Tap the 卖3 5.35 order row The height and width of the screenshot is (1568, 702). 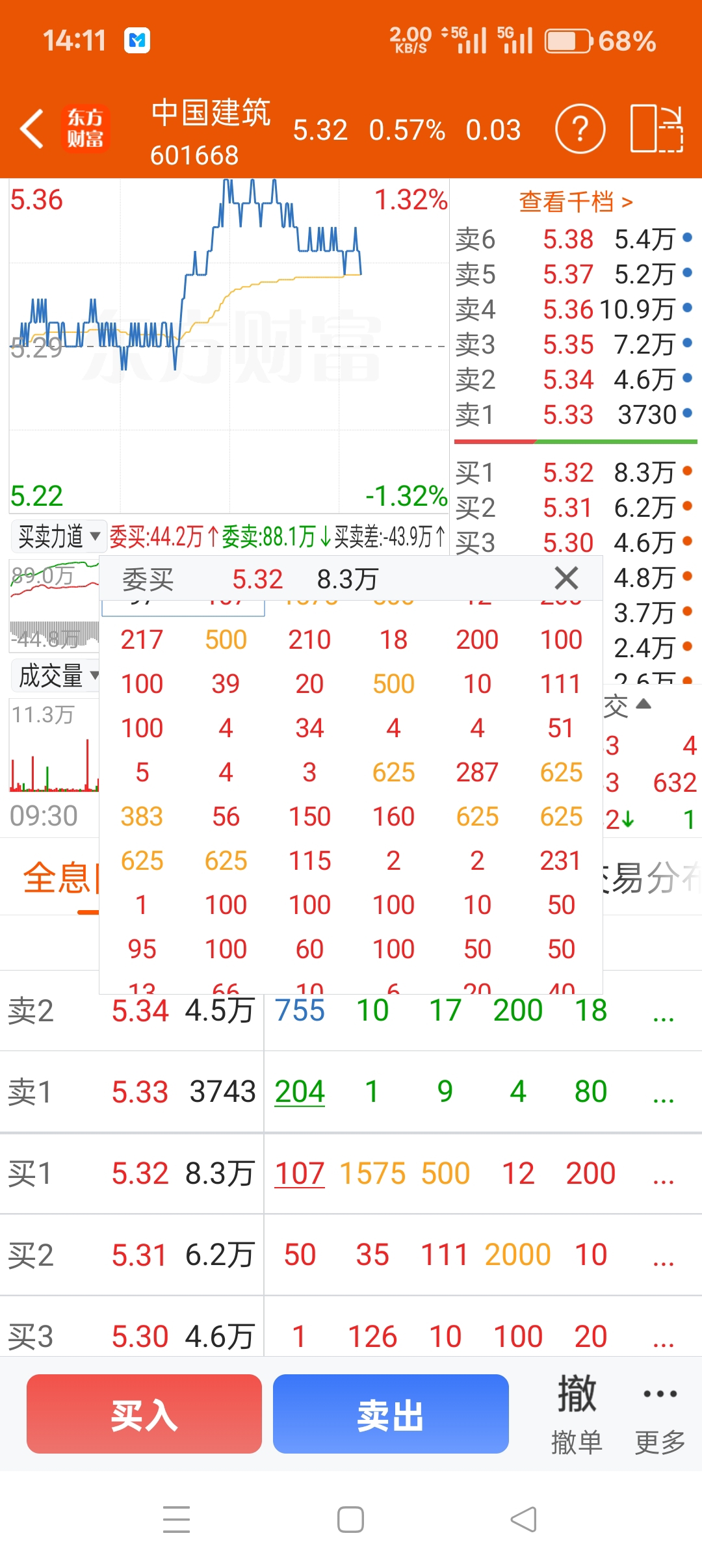coord(575,345)
